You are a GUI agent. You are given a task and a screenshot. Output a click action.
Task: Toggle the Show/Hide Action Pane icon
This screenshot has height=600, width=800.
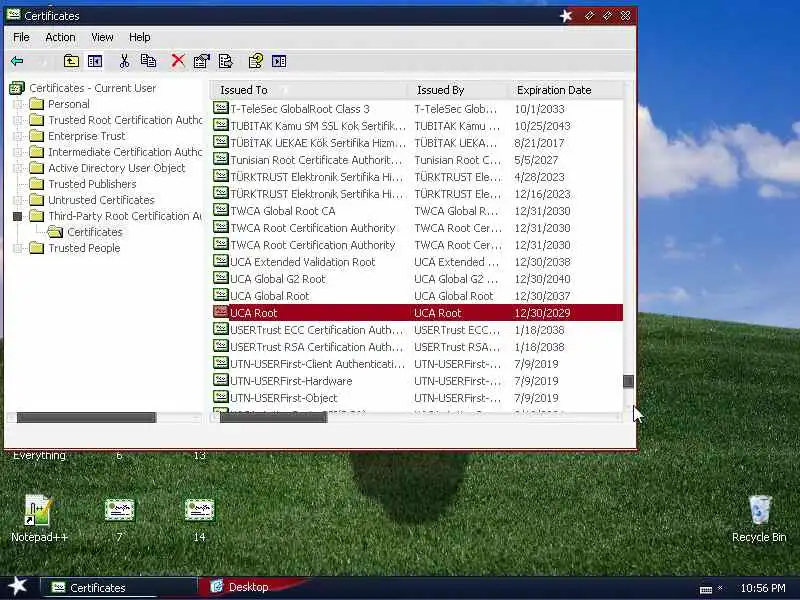coord(279,62)
